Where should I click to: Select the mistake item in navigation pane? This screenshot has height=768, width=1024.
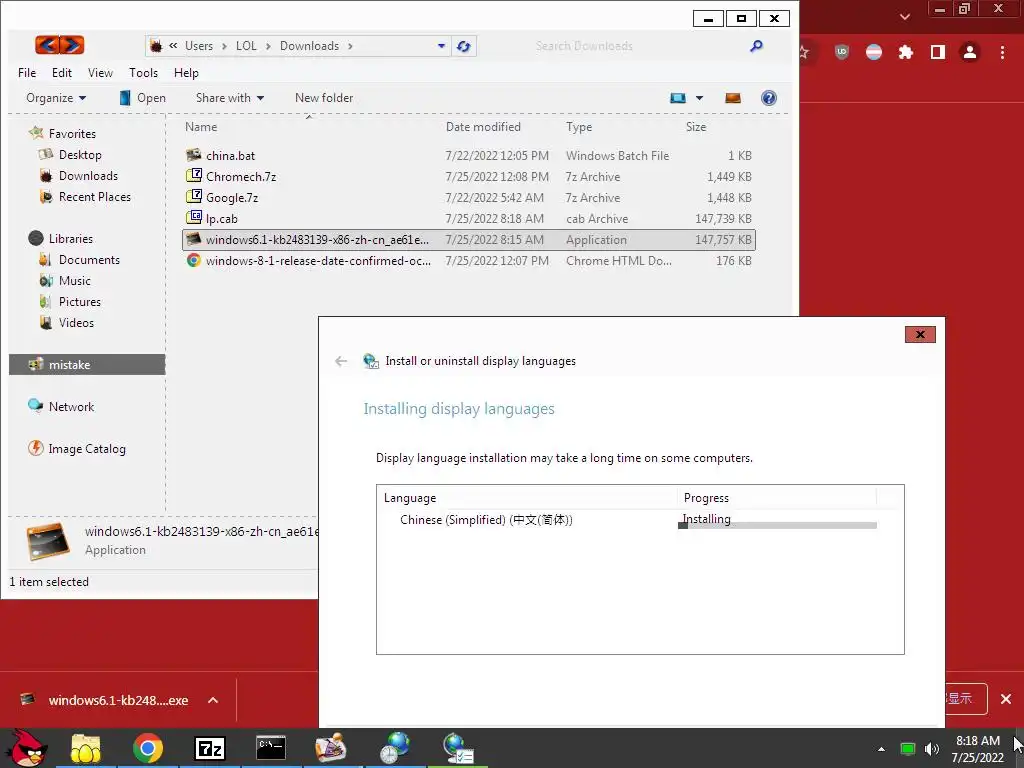click(87, 364)
